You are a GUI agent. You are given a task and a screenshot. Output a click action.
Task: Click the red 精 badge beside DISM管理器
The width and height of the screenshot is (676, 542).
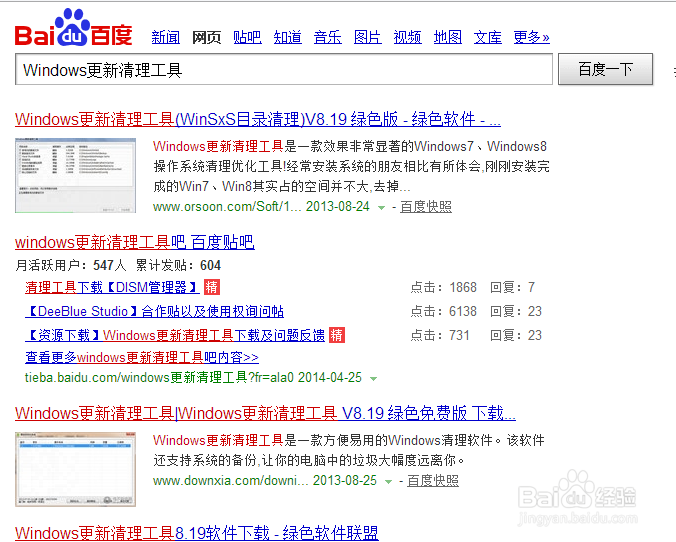coord(212,287)
